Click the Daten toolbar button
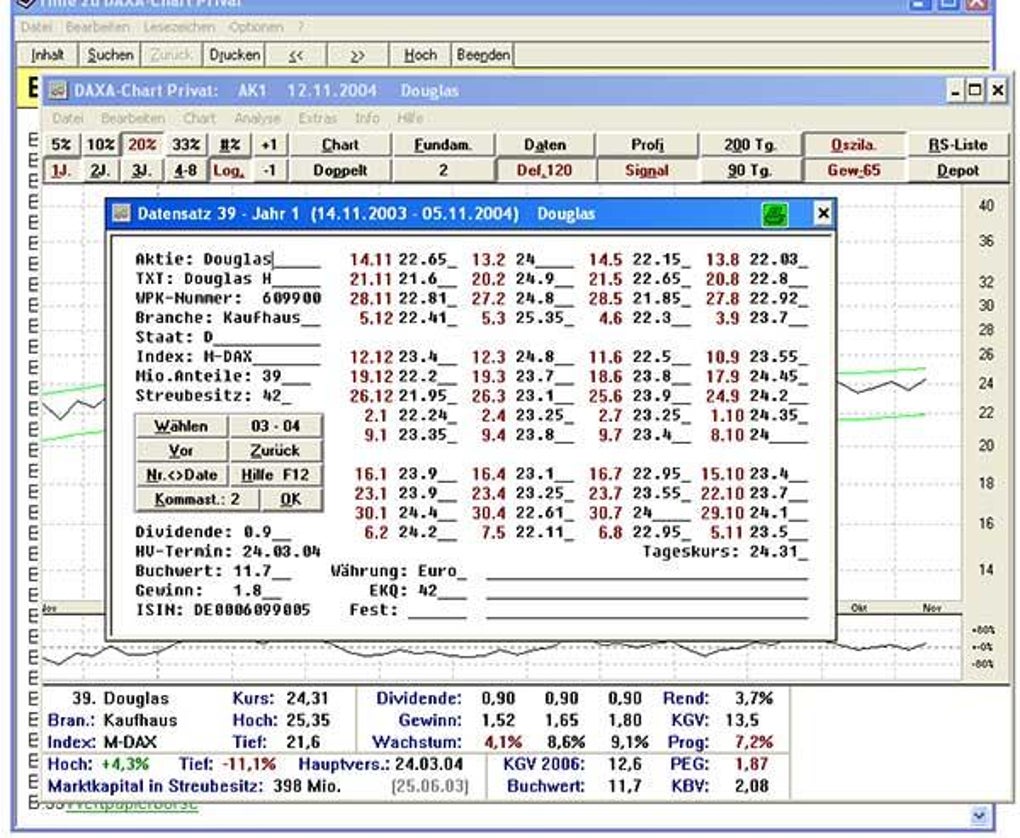1020x838 pixels. click(545, 144)
